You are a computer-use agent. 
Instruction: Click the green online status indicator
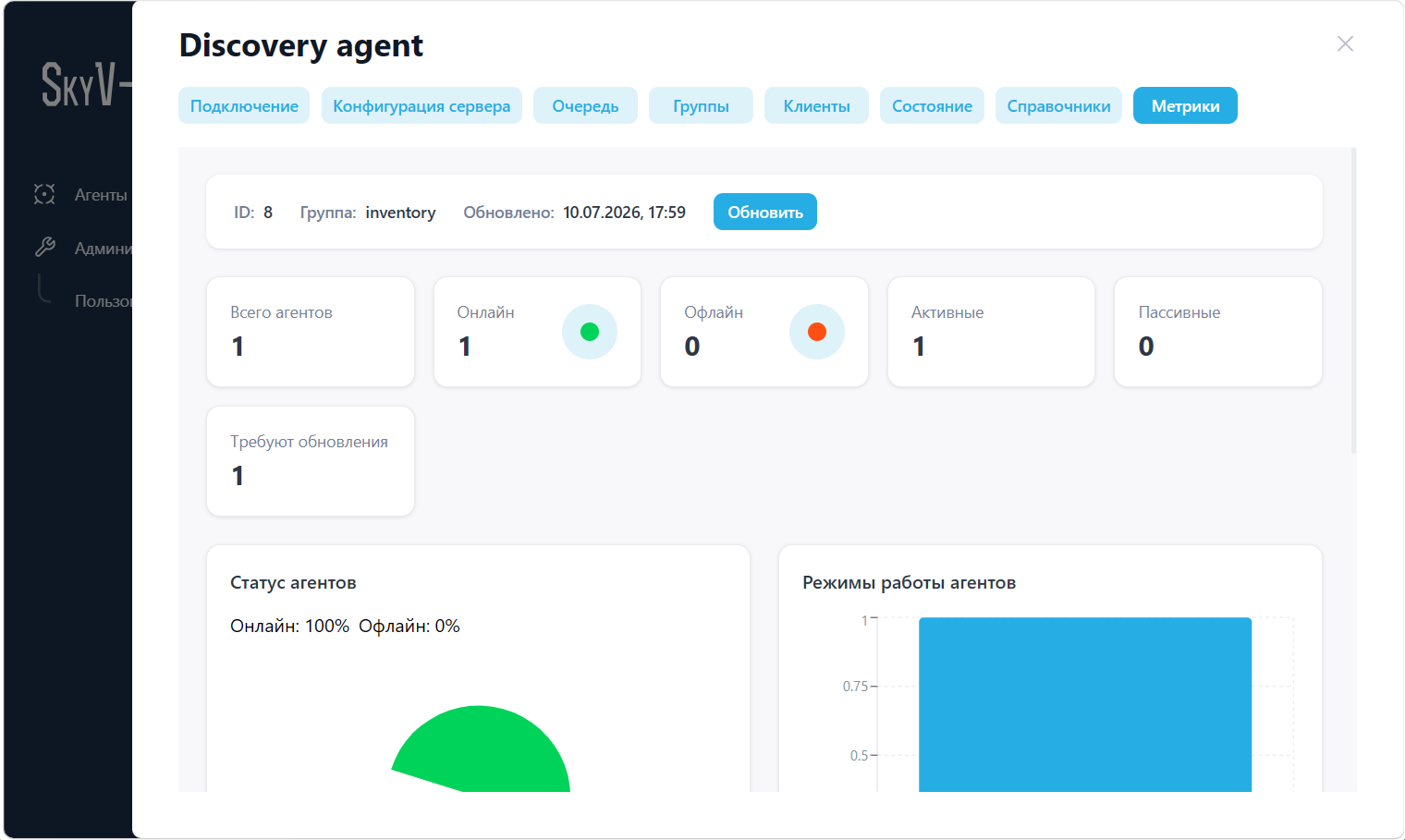pos(590,332)
